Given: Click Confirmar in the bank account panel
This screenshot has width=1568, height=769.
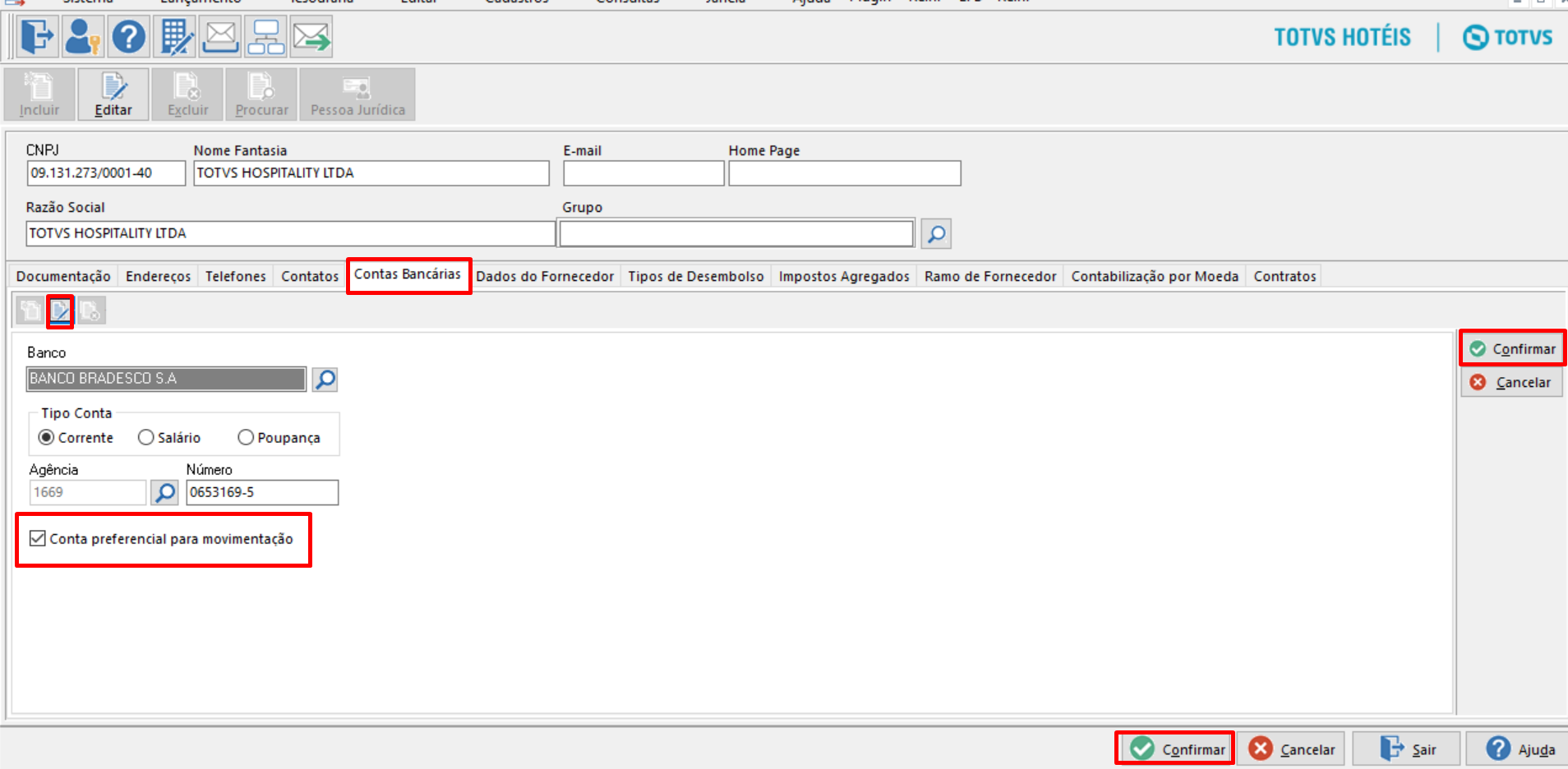Looking at the screenshot, I should click(1512, 349).
